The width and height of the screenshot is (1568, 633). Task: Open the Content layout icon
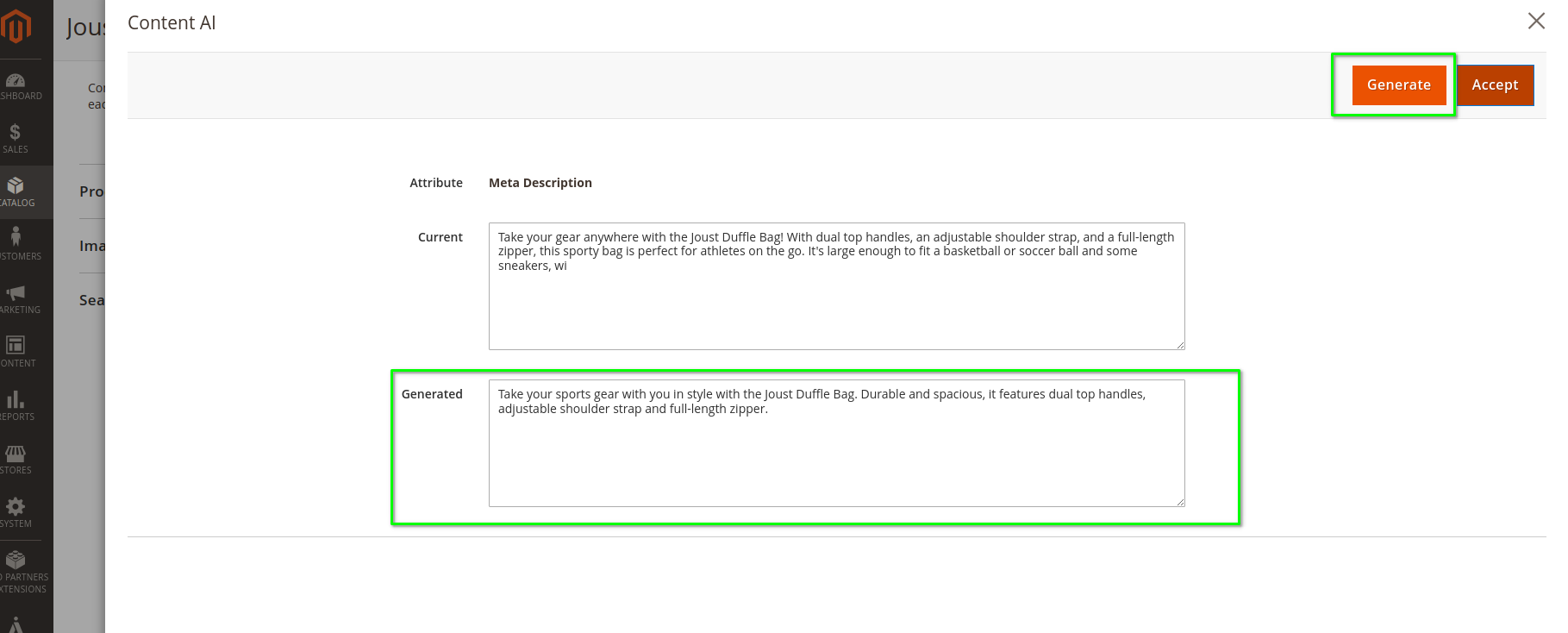[x=16, y=345]
